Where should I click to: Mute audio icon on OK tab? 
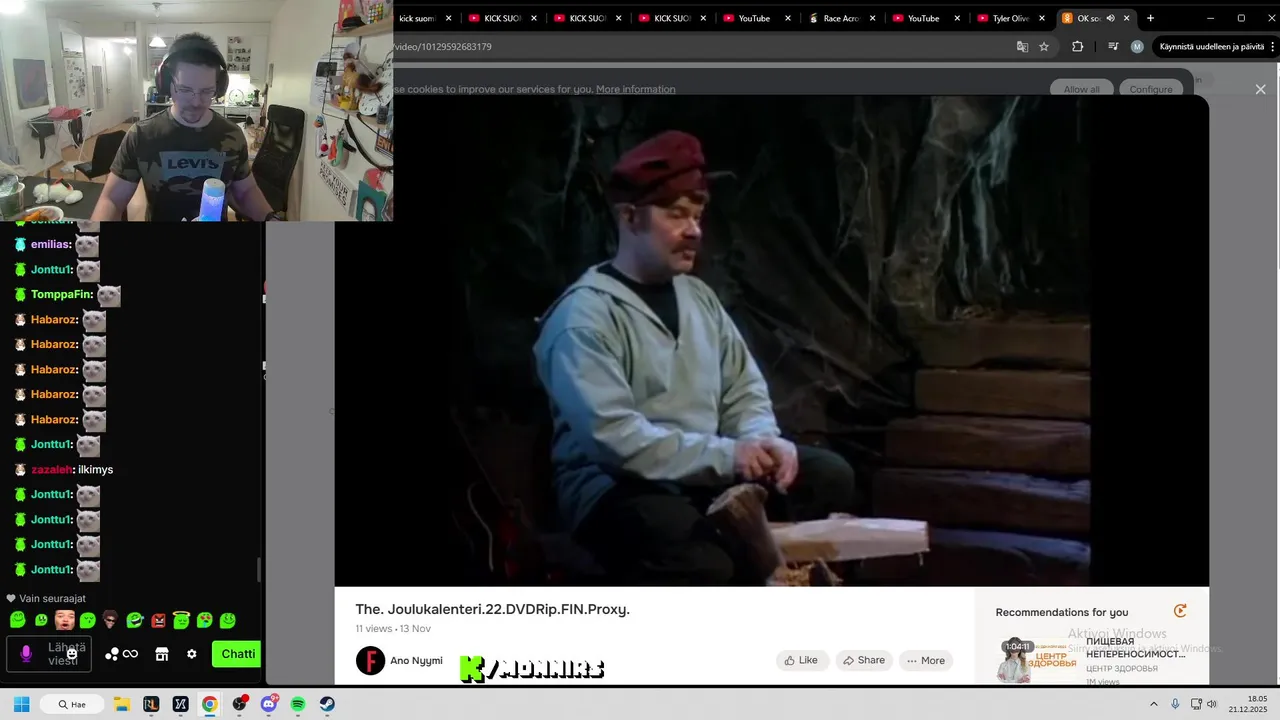pyautogui.click(x=1111, y=18)
